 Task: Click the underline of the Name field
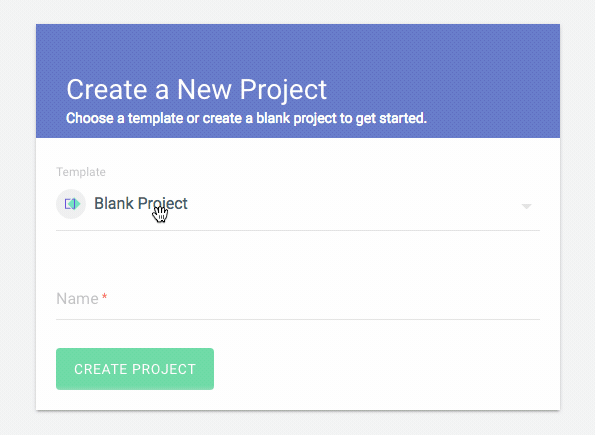(x=298, y=319)
